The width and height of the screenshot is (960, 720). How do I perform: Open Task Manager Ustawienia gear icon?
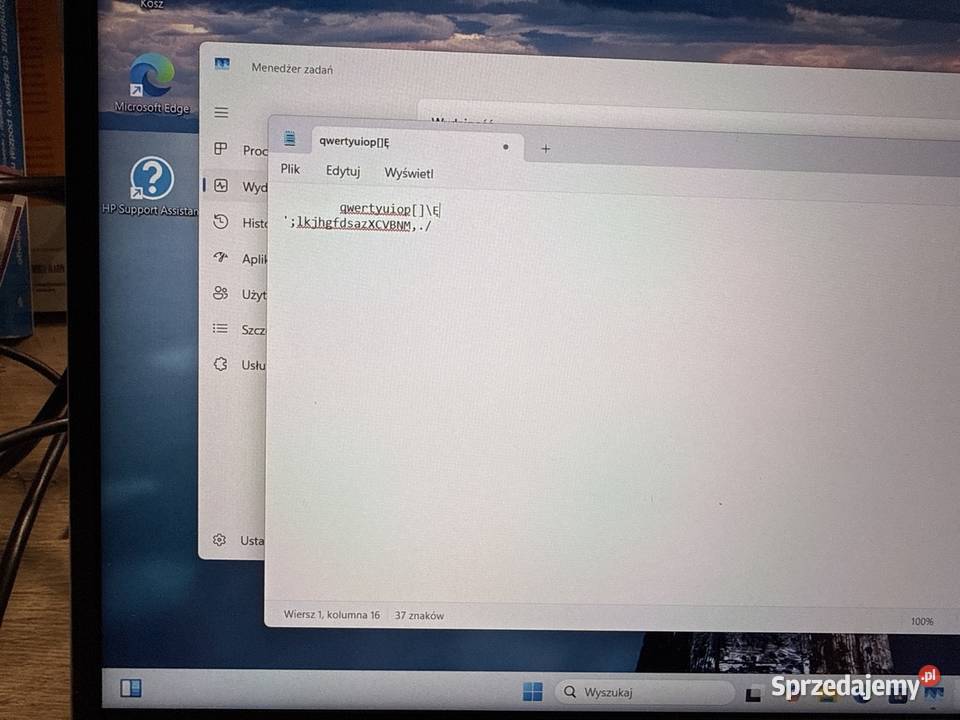pyautogui.click(x=219, y=540)
